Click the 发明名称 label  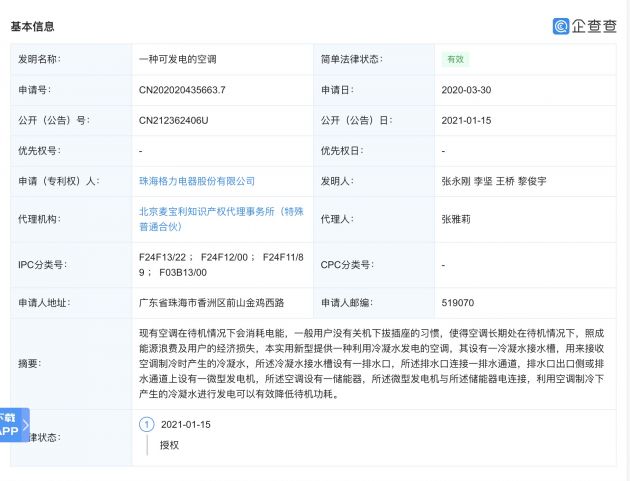click(x=39, y=59)
